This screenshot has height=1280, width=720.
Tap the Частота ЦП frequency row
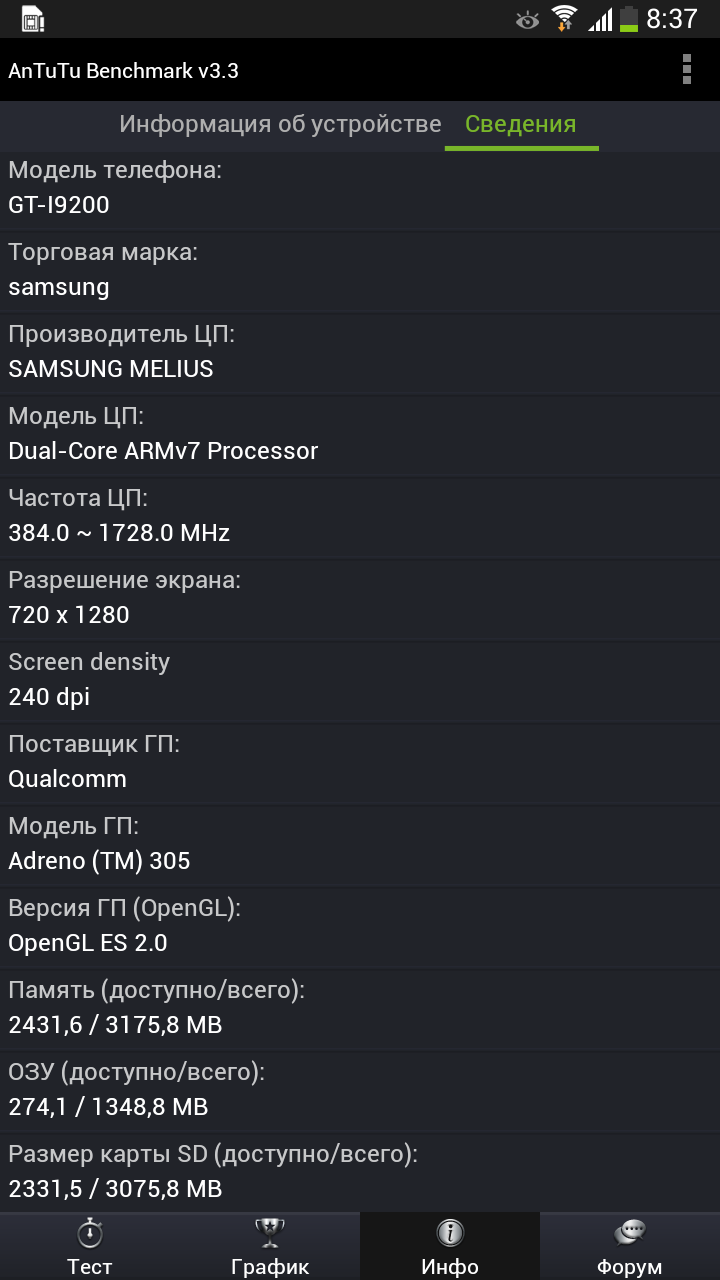coord(360,517)
